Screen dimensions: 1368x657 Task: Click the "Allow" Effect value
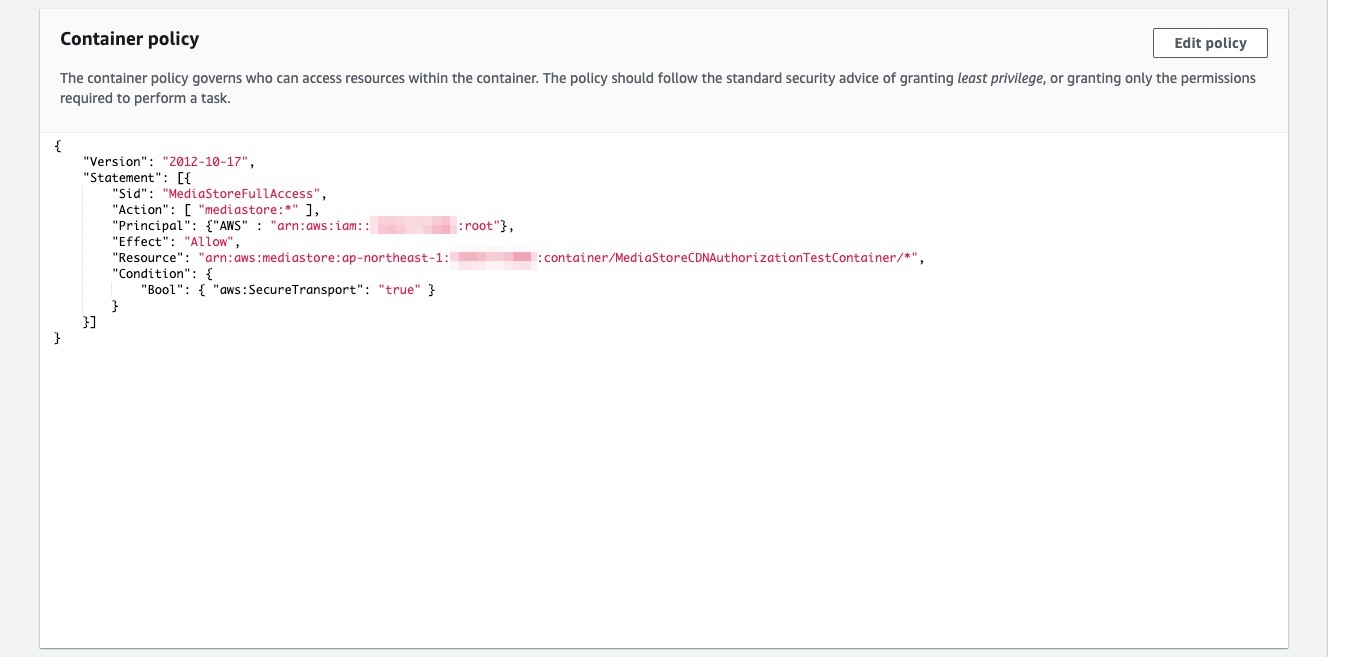tap(207, 241)
